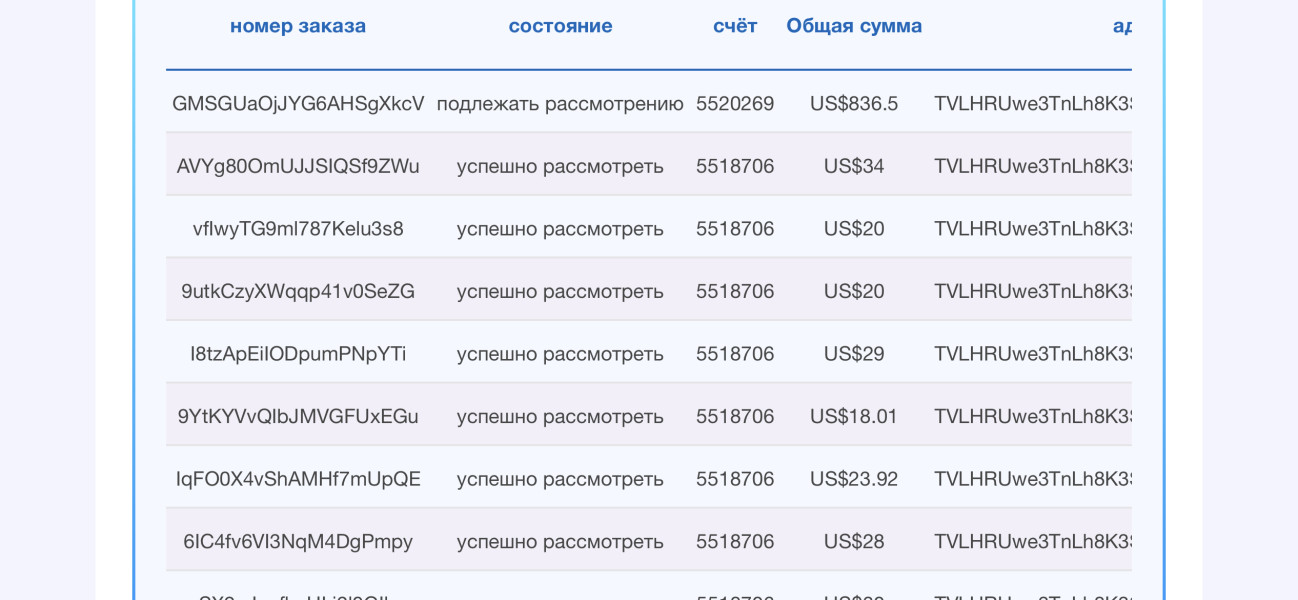This screenshot has width=1298, height=600.
Task: Click the address in the US$29 row
Action: pyautogui.click(x=1032, y=354)
